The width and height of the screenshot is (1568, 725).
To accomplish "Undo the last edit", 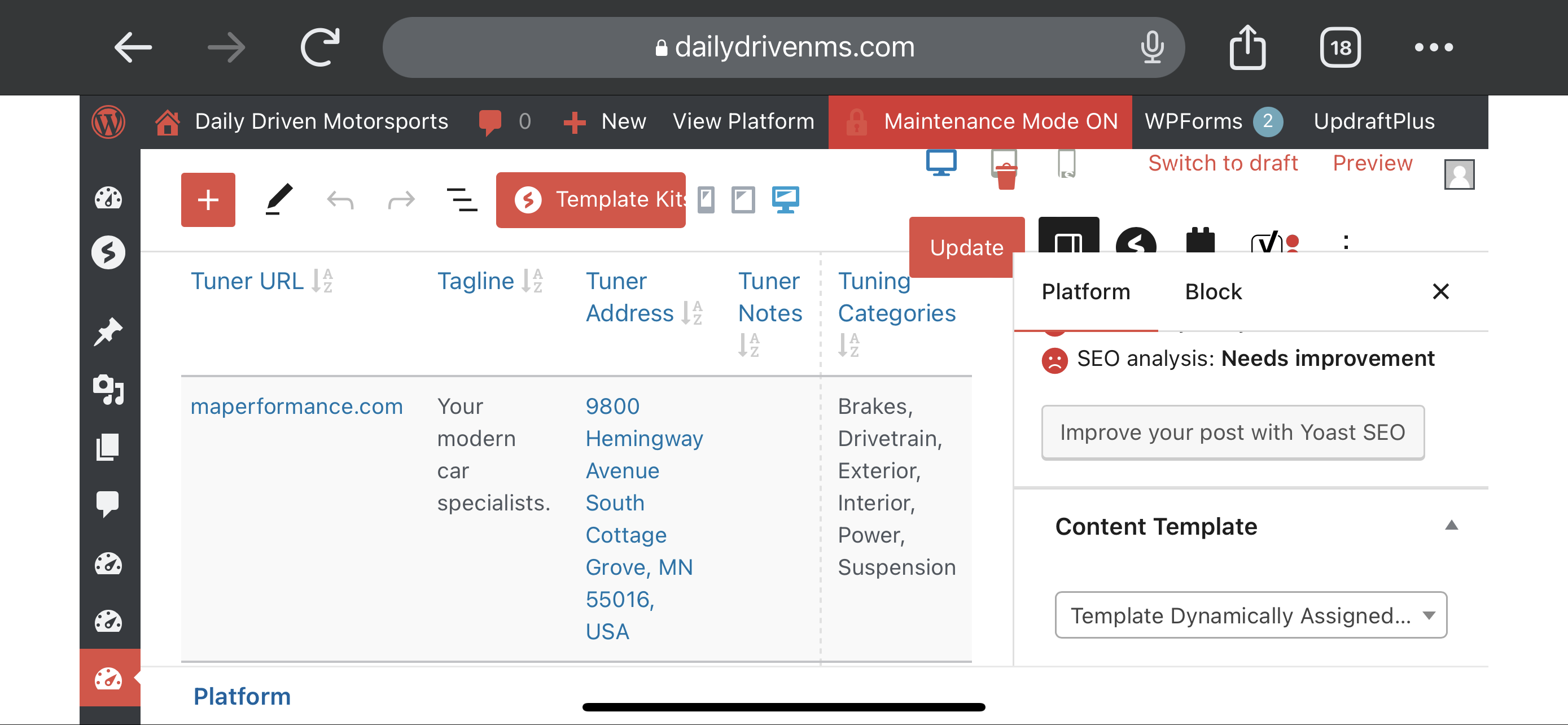I will click(340, 200).
